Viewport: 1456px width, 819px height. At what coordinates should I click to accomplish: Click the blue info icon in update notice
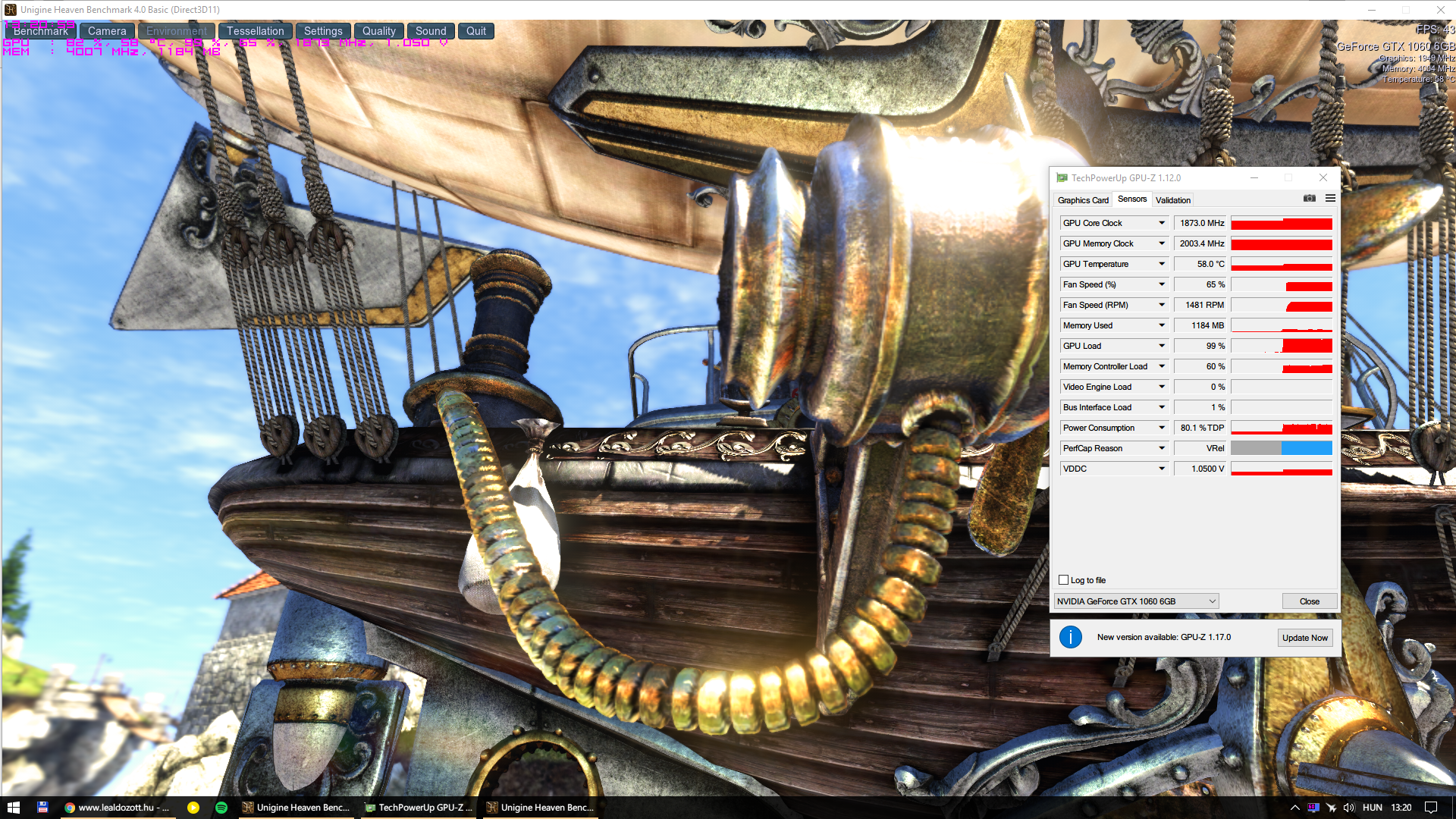(1070, 637)
